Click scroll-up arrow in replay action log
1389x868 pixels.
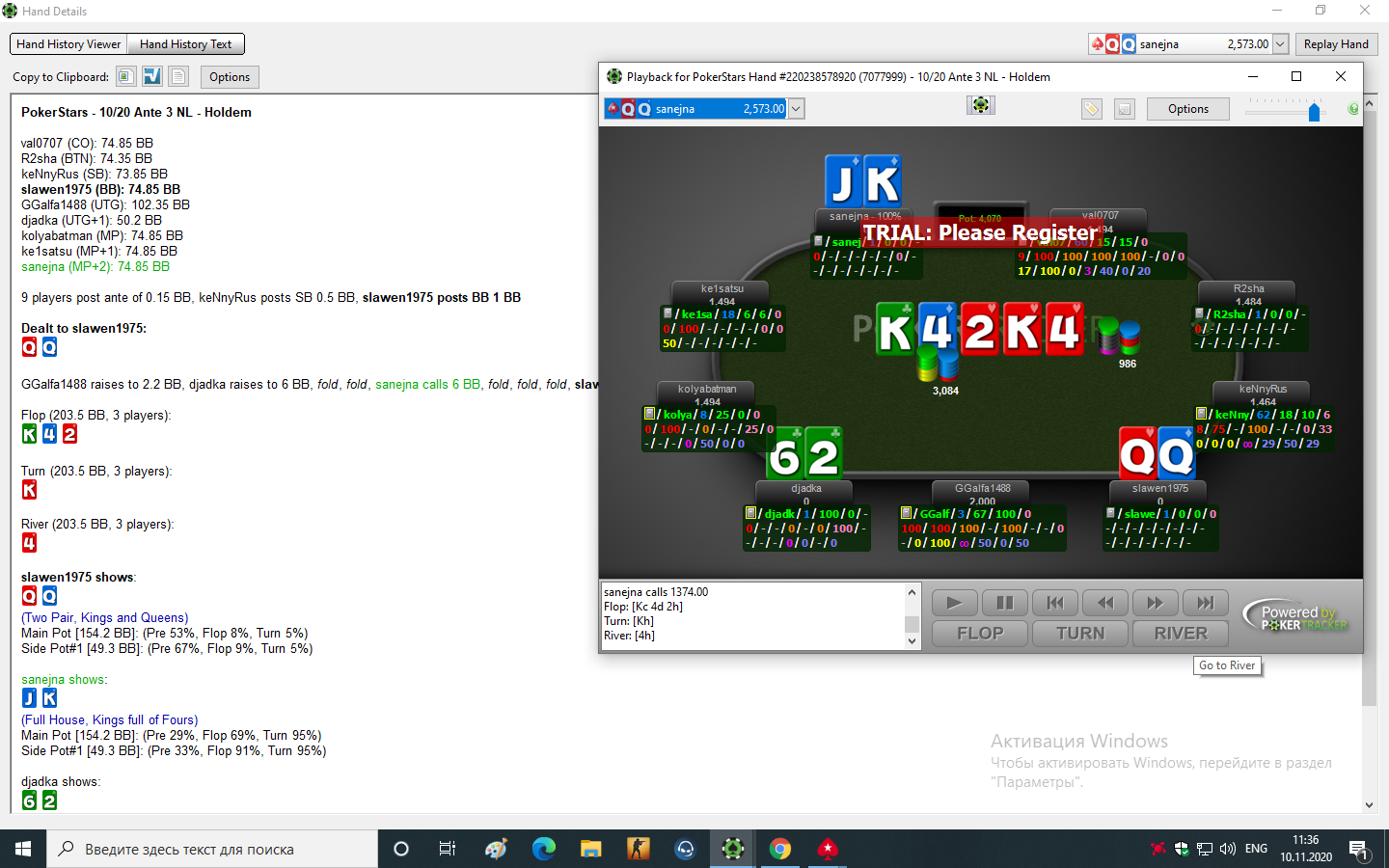coord(912,592)
